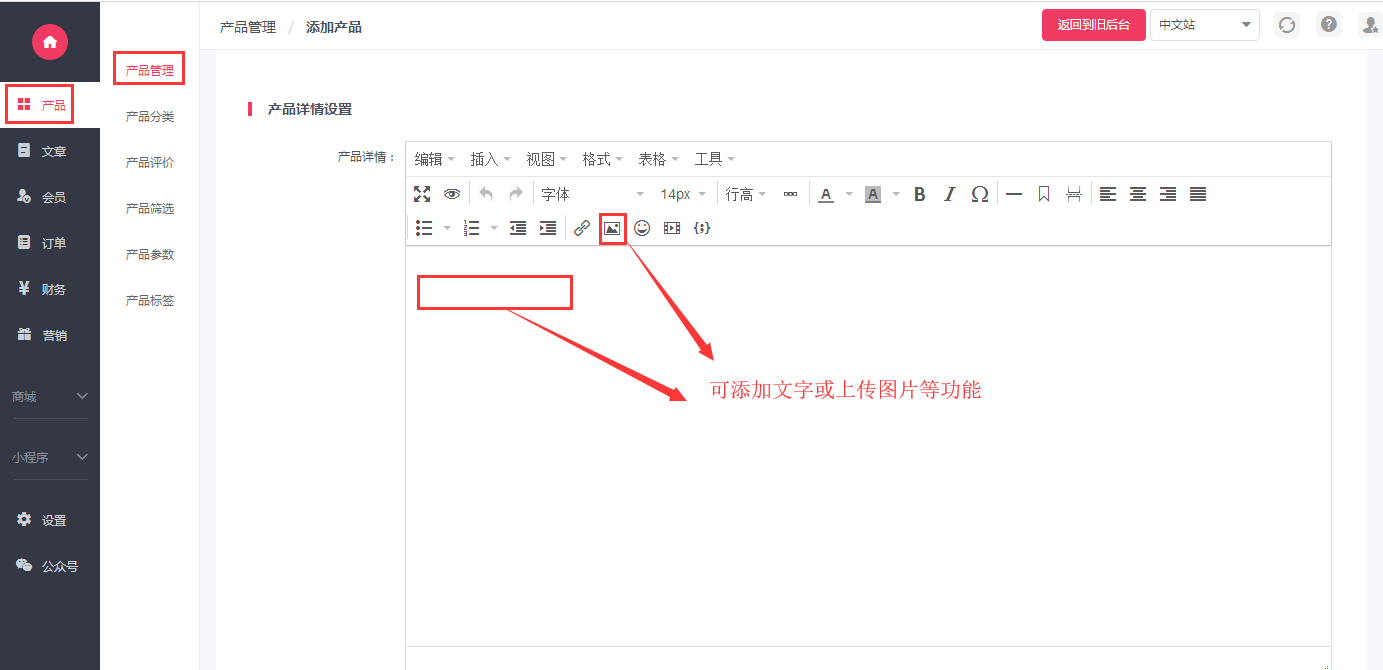Click the refresh icon in the top bar
The image size is (1383, 670).
1287,25
